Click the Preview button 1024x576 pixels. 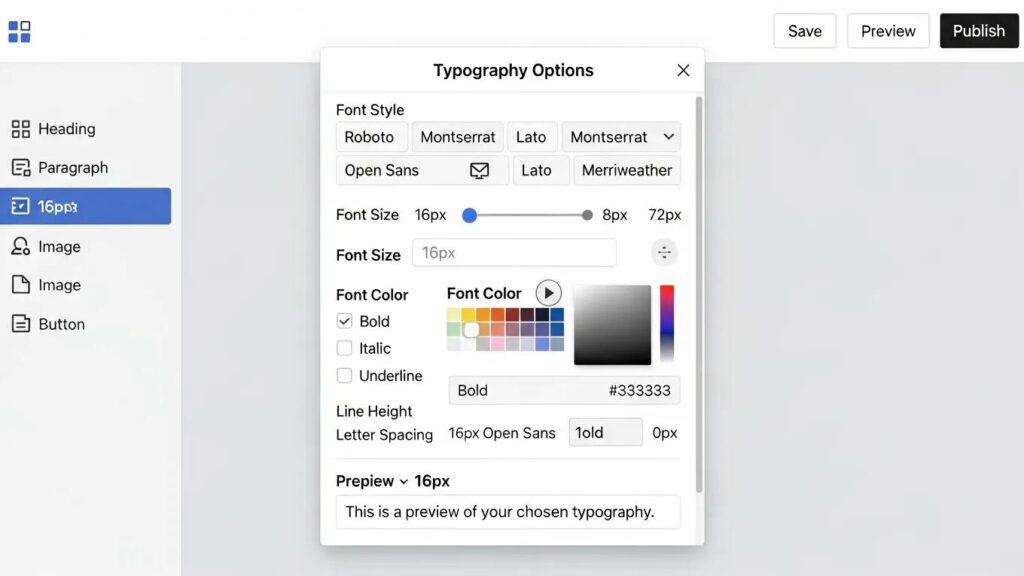coord(888,31)
